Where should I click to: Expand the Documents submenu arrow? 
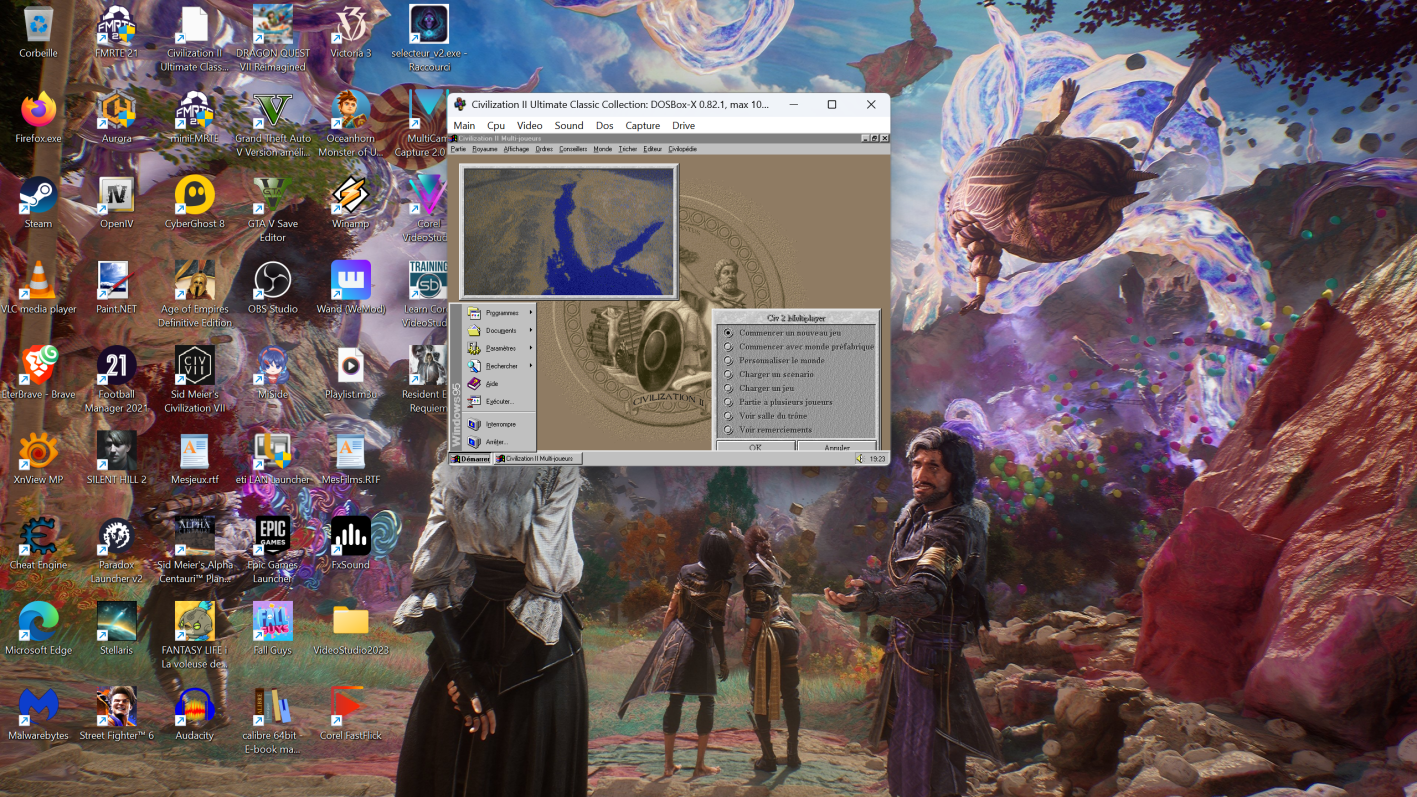[531, 330]
